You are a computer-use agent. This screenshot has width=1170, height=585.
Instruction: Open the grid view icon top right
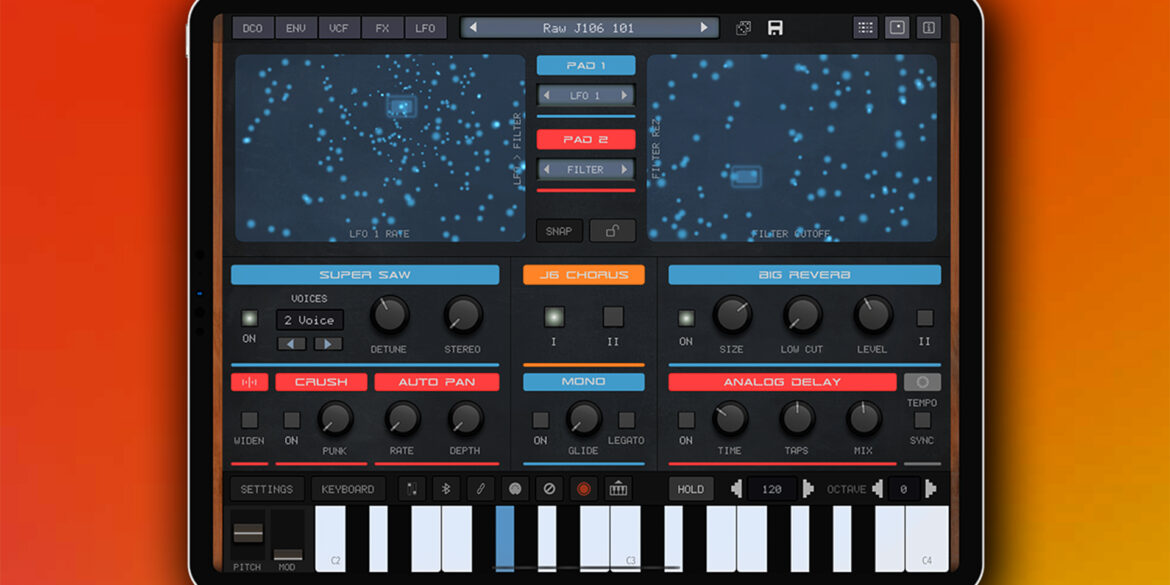click(866, 27)
